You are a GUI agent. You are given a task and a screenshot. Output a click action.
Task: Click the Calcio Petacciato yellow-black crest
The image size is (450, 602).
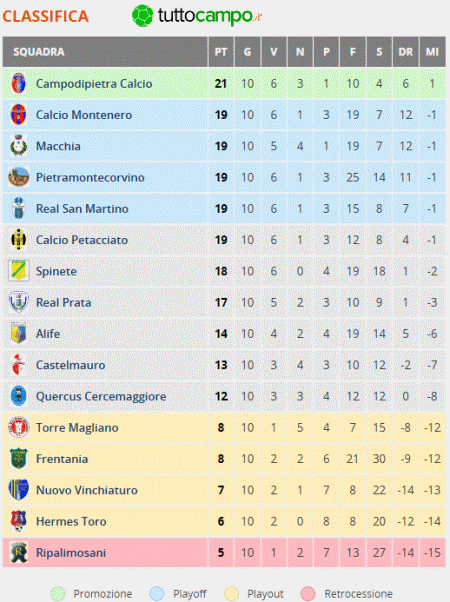tap(18, 240)
